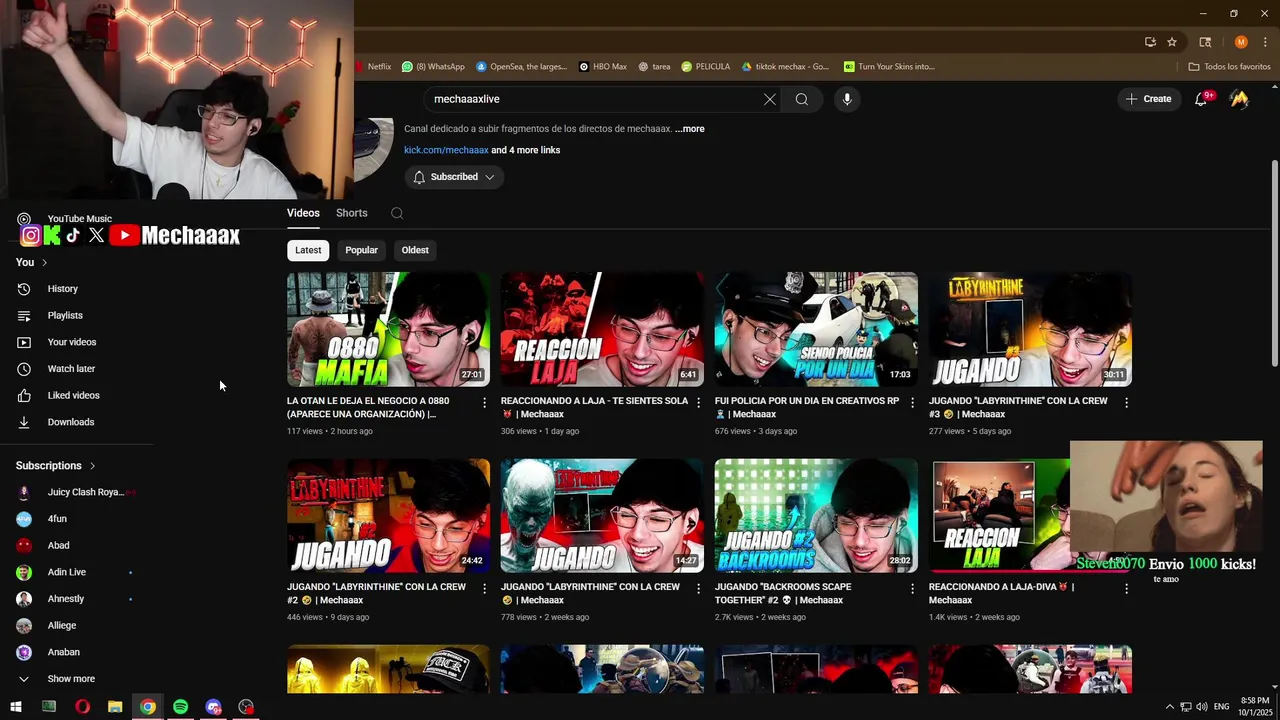This screenshot has height=720, width=1280.
Task: Open options for LABYRINTHINE #2 video
Action: pyautogui.click(x=484, y=588)
